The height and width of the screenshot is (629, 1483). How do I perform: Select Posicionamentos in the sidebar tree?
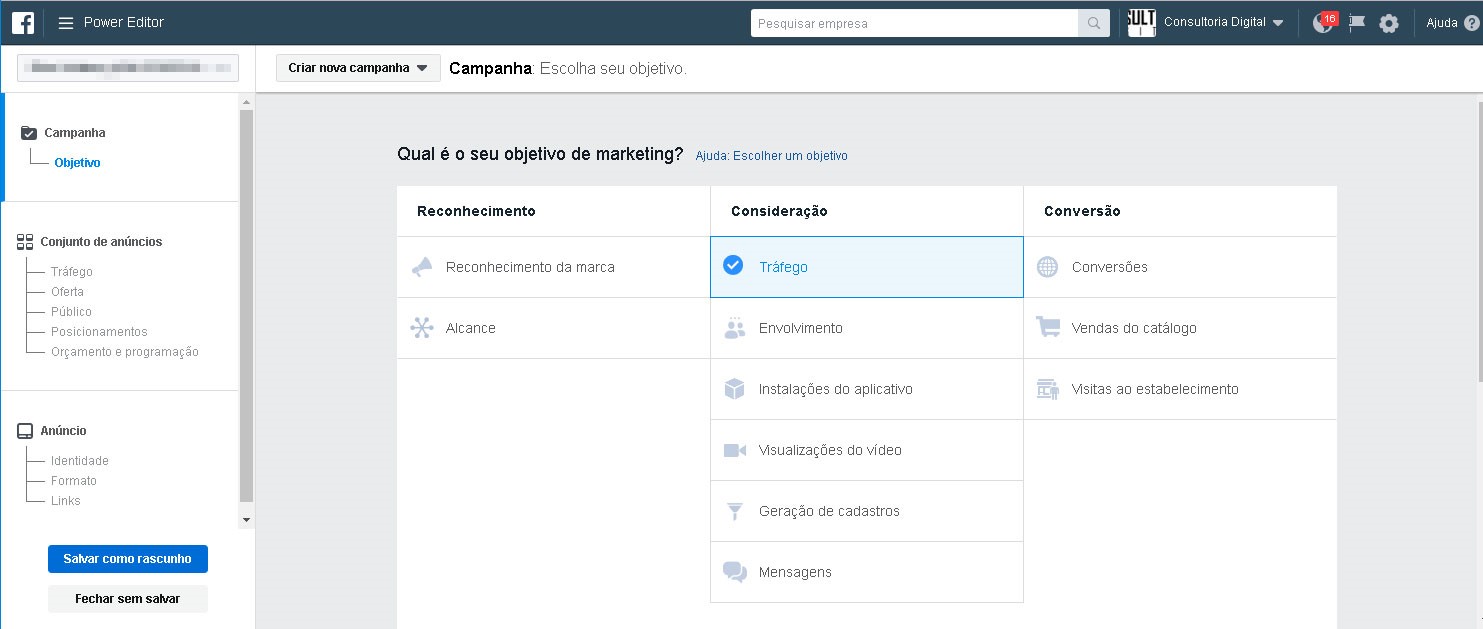pyautogui.click(x=99, y=332)
